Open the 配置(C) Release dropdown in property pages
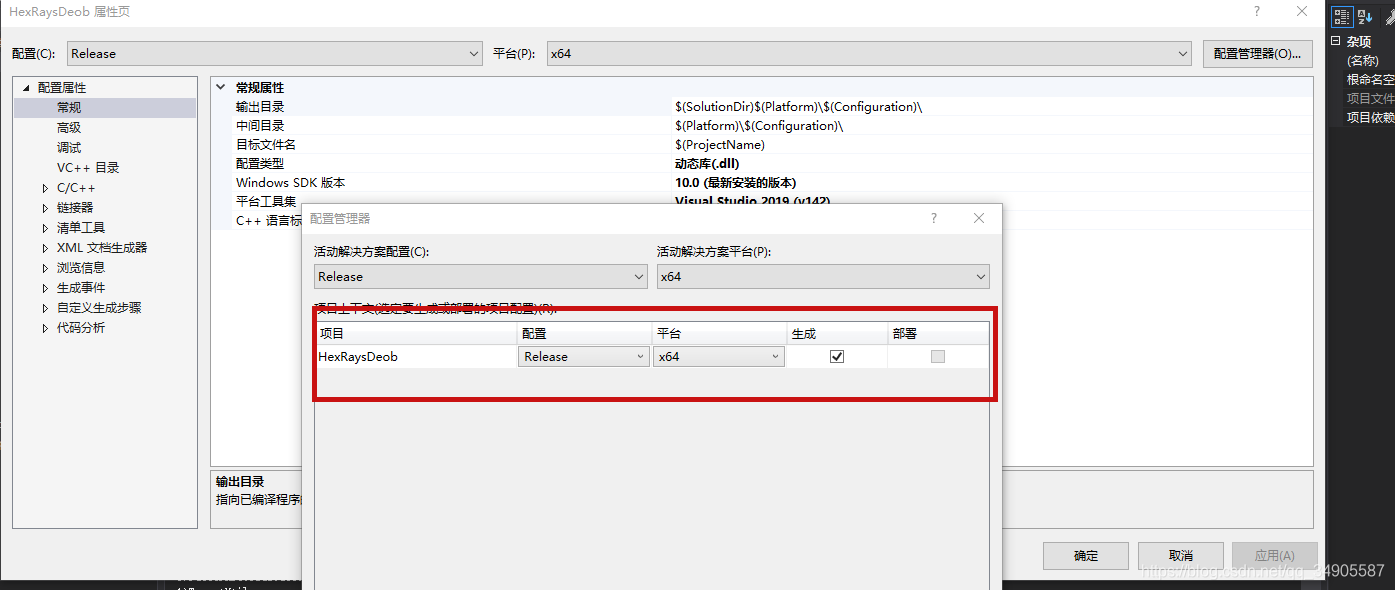This screenshot has height=590, width=1395. [x=275, y=54]
